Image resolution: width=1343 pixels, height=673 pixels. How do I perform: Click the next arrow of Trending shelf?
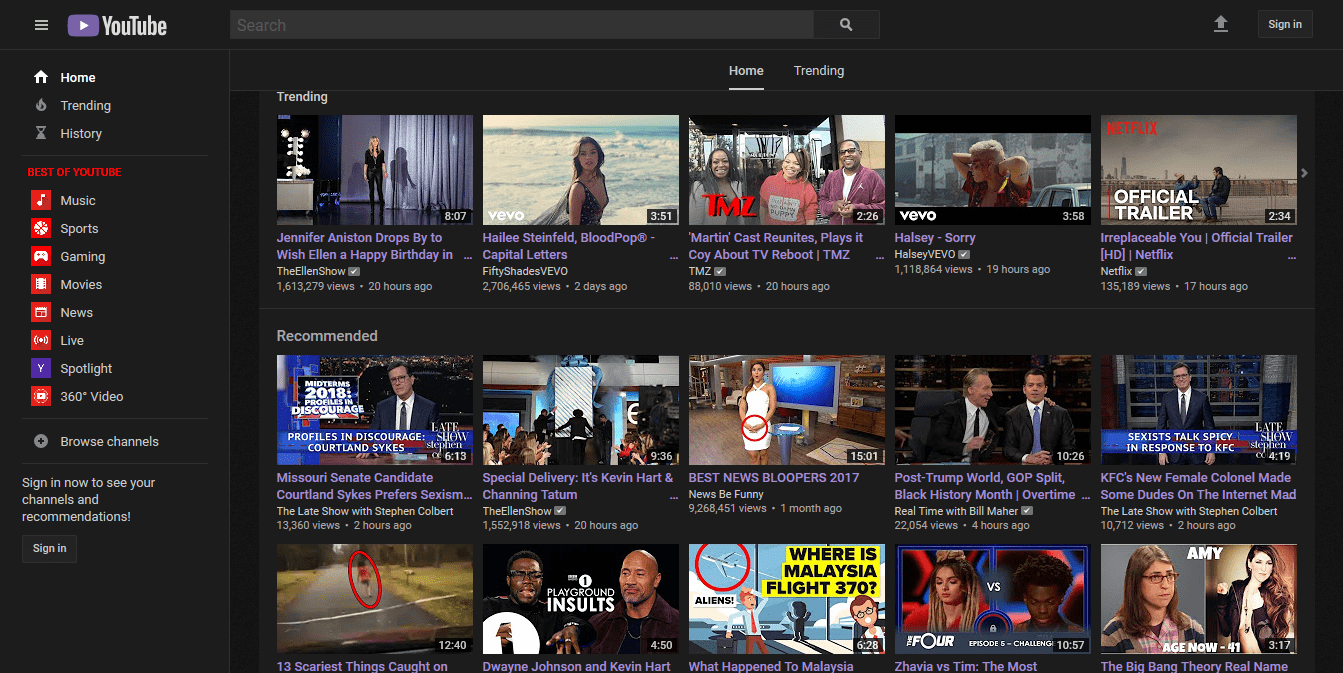coord(1304,173)
